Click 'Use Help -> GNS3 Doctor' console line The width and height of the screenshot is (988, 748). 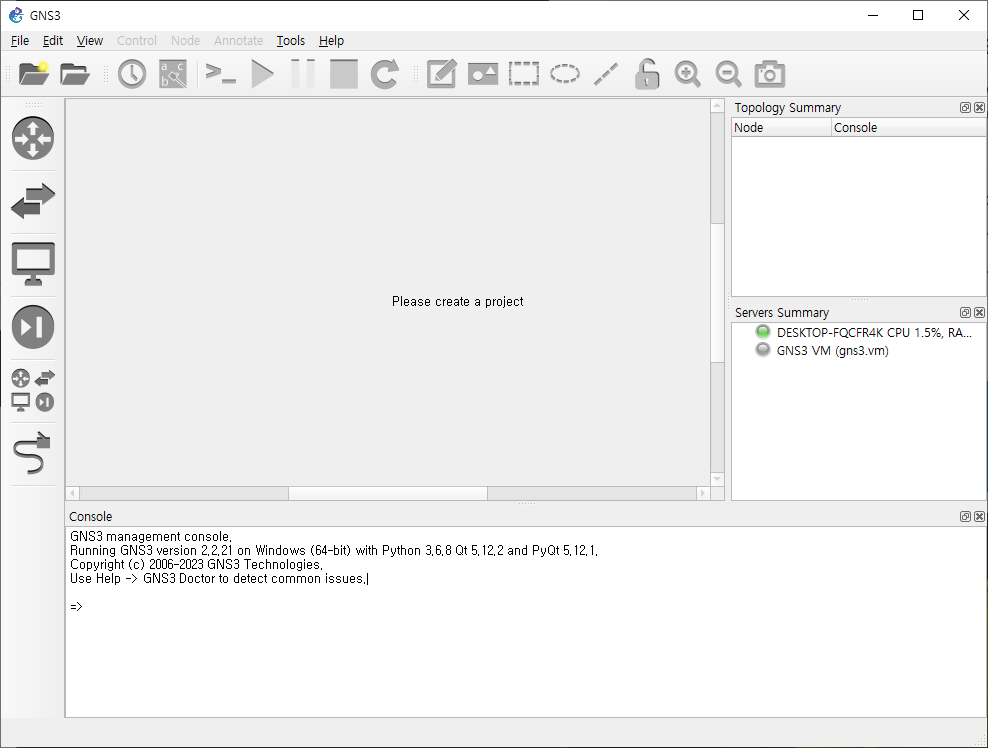coord(218,578)
